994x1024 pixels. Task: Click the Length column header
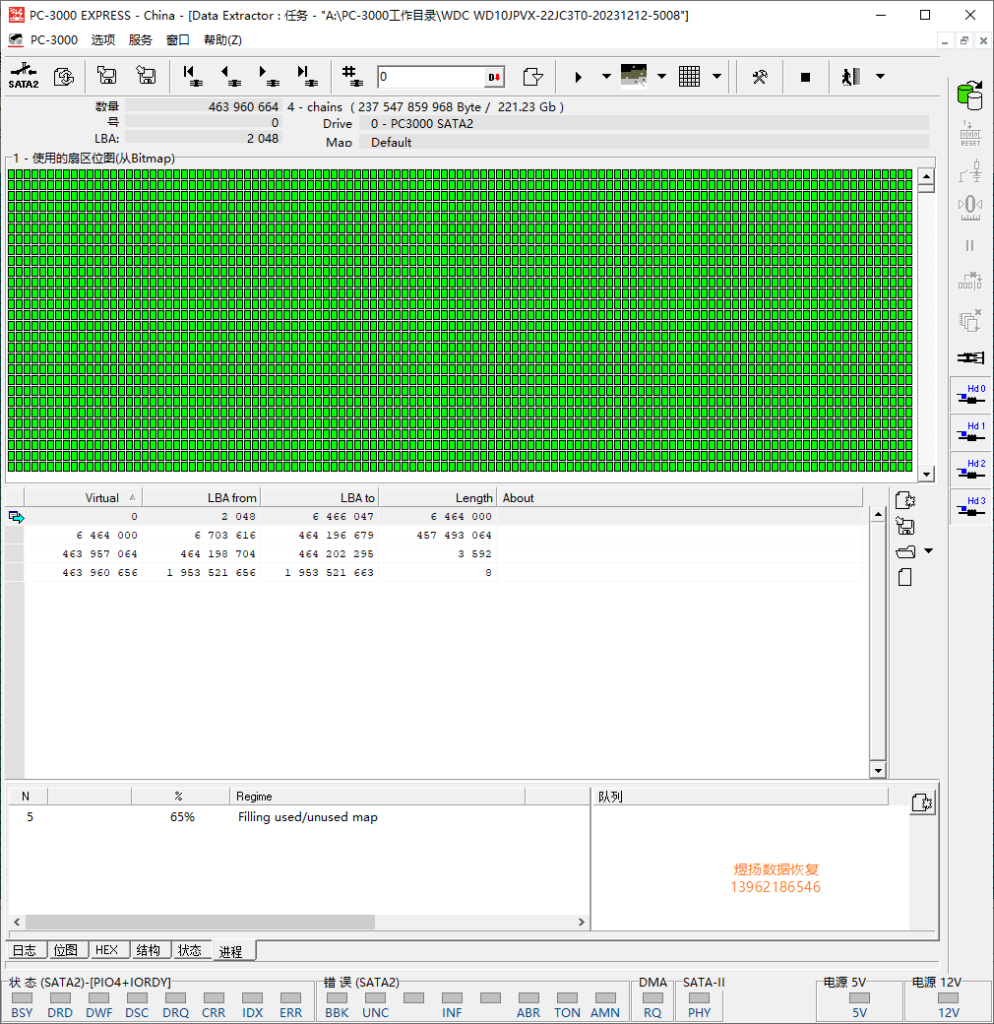pyautogui.click(x=438, y=498)
